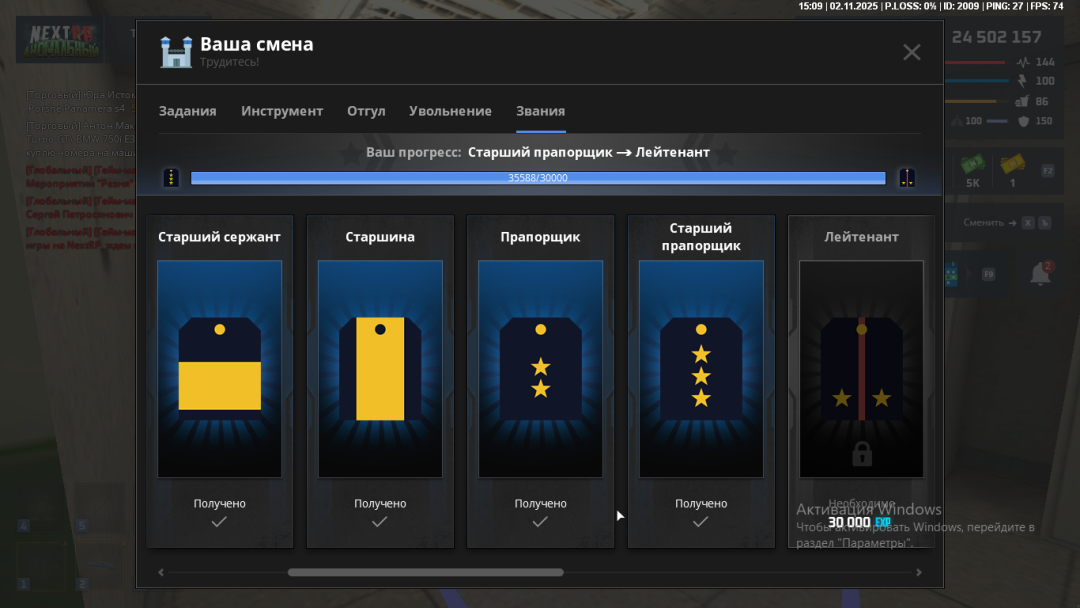Viewport: 1080px width, 608px height.
Task: Click the current rank icon left of progress bar
Action: click(171, 177)
